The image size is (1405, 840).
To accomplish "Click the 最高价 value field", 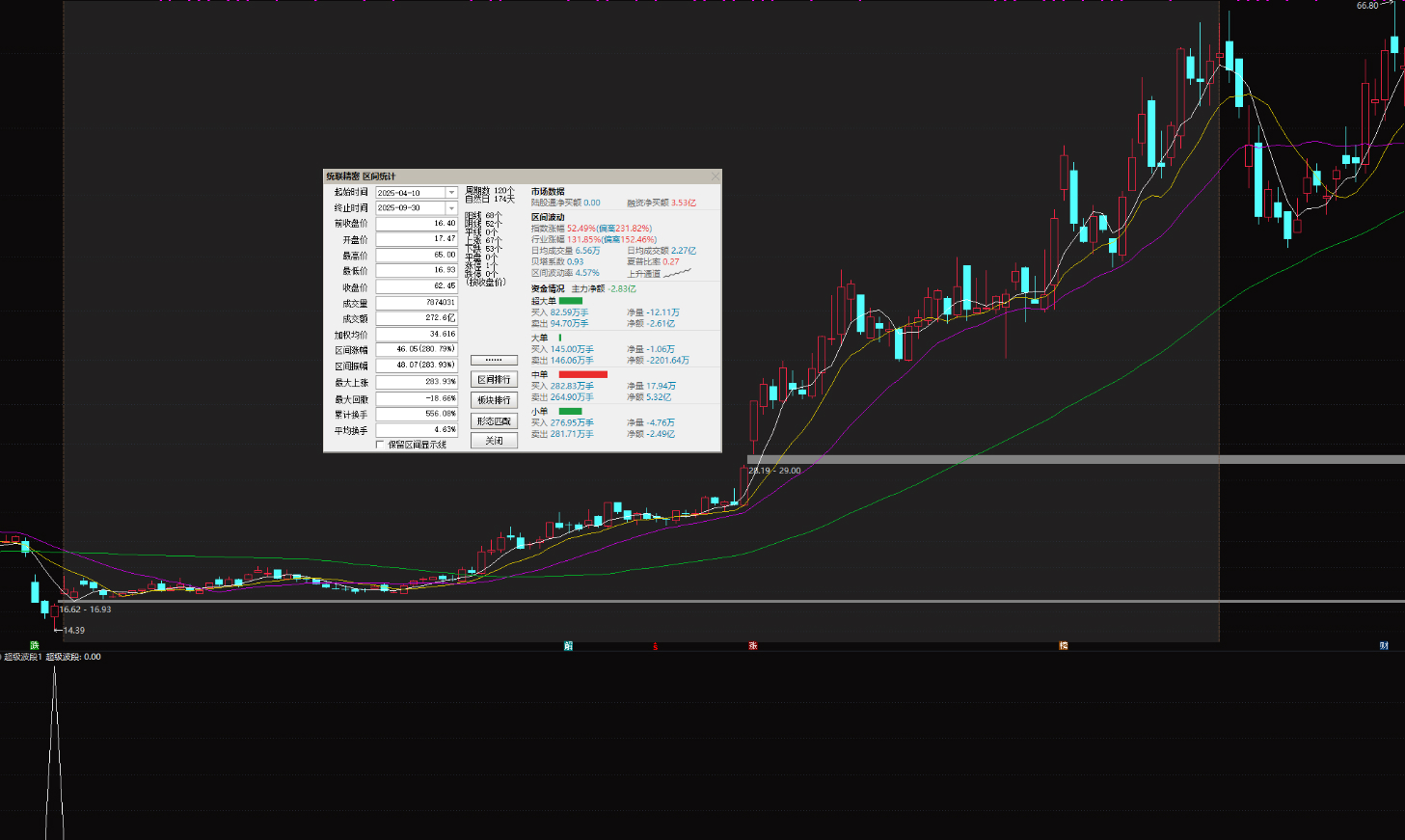I will [x=417, y=256].
